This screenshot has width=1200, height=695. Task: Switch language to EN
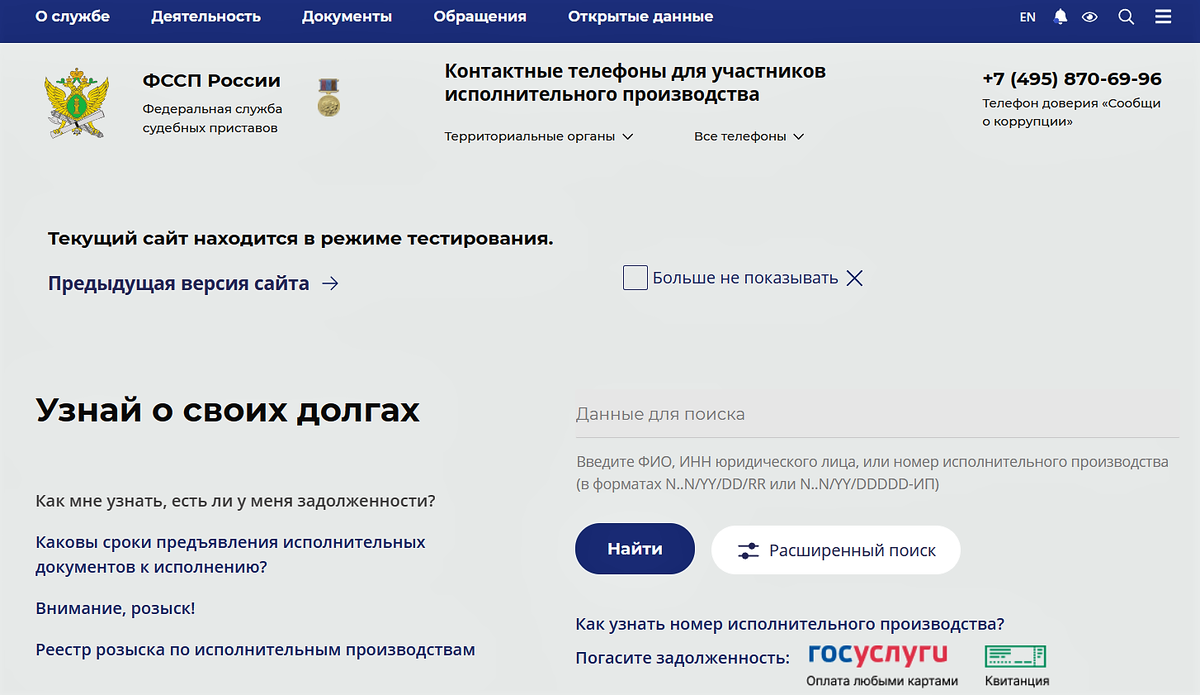click(x=1027, y=17)
